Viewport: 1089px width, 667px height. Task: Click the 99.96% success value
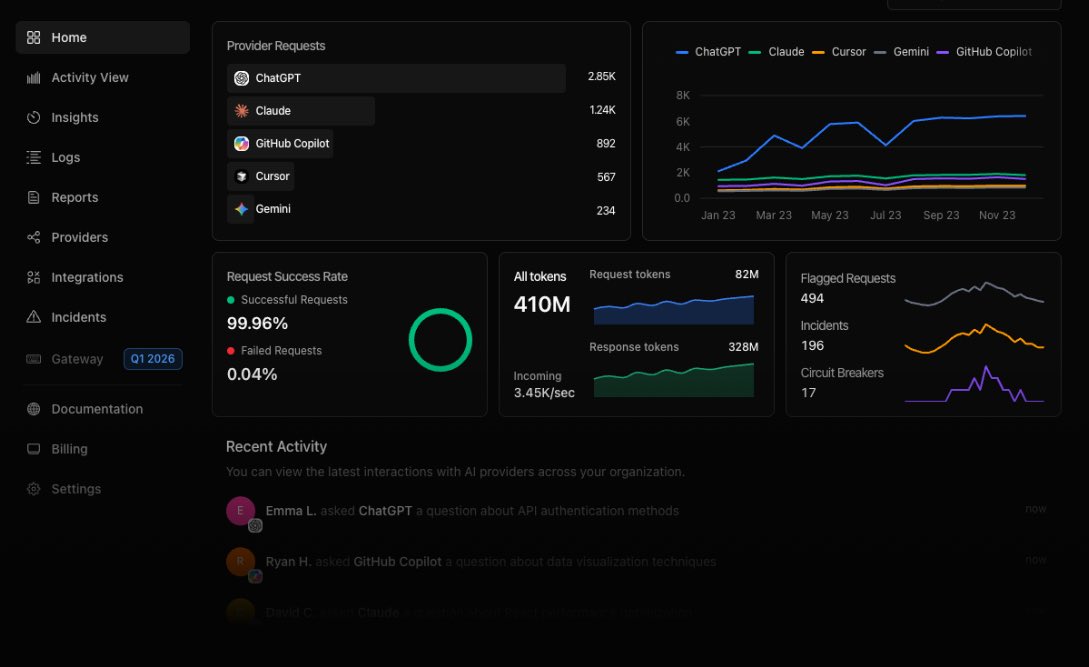(257, 324)
